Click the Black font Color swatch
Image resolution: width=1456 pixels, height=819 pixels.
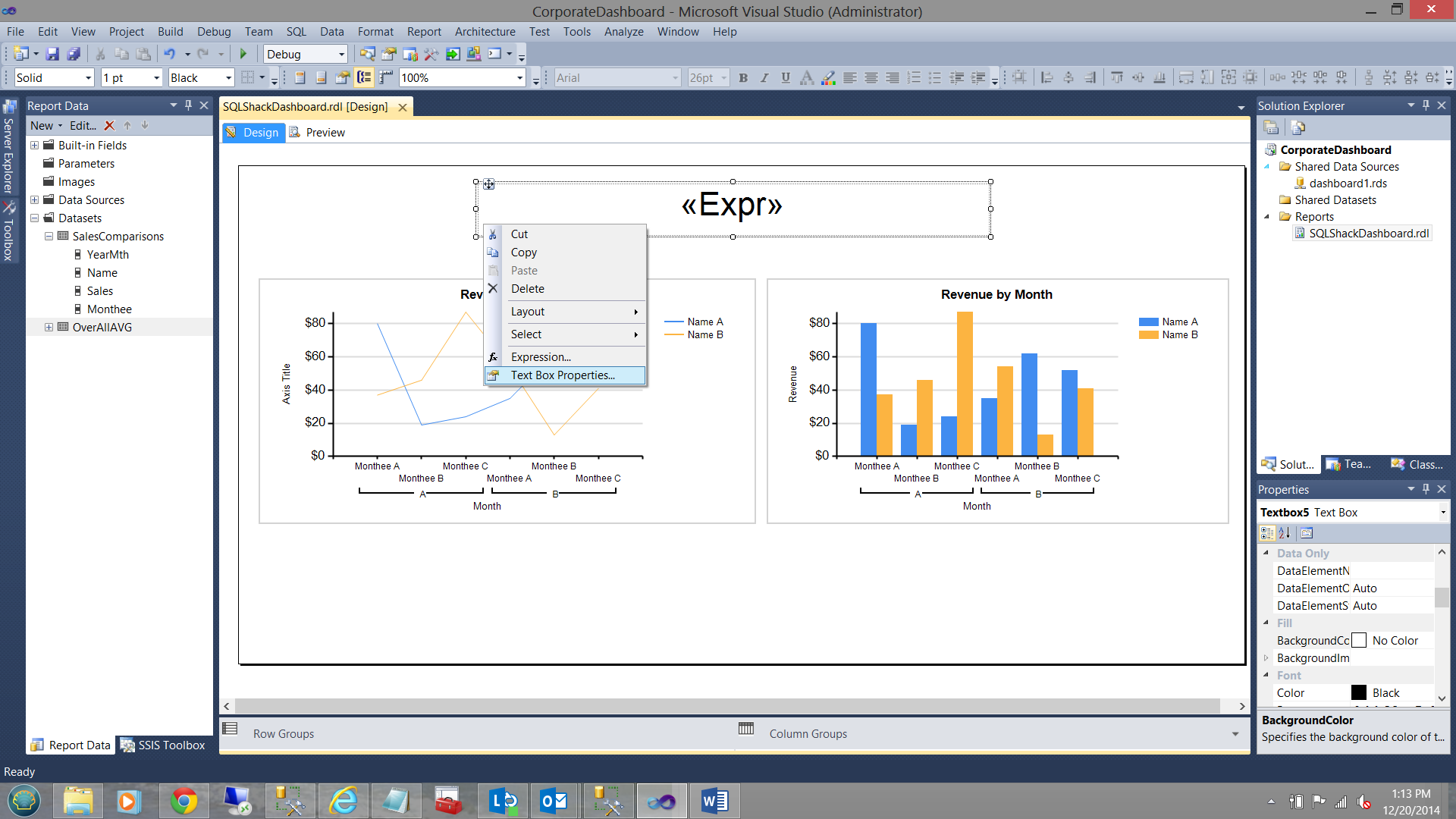1358,692
